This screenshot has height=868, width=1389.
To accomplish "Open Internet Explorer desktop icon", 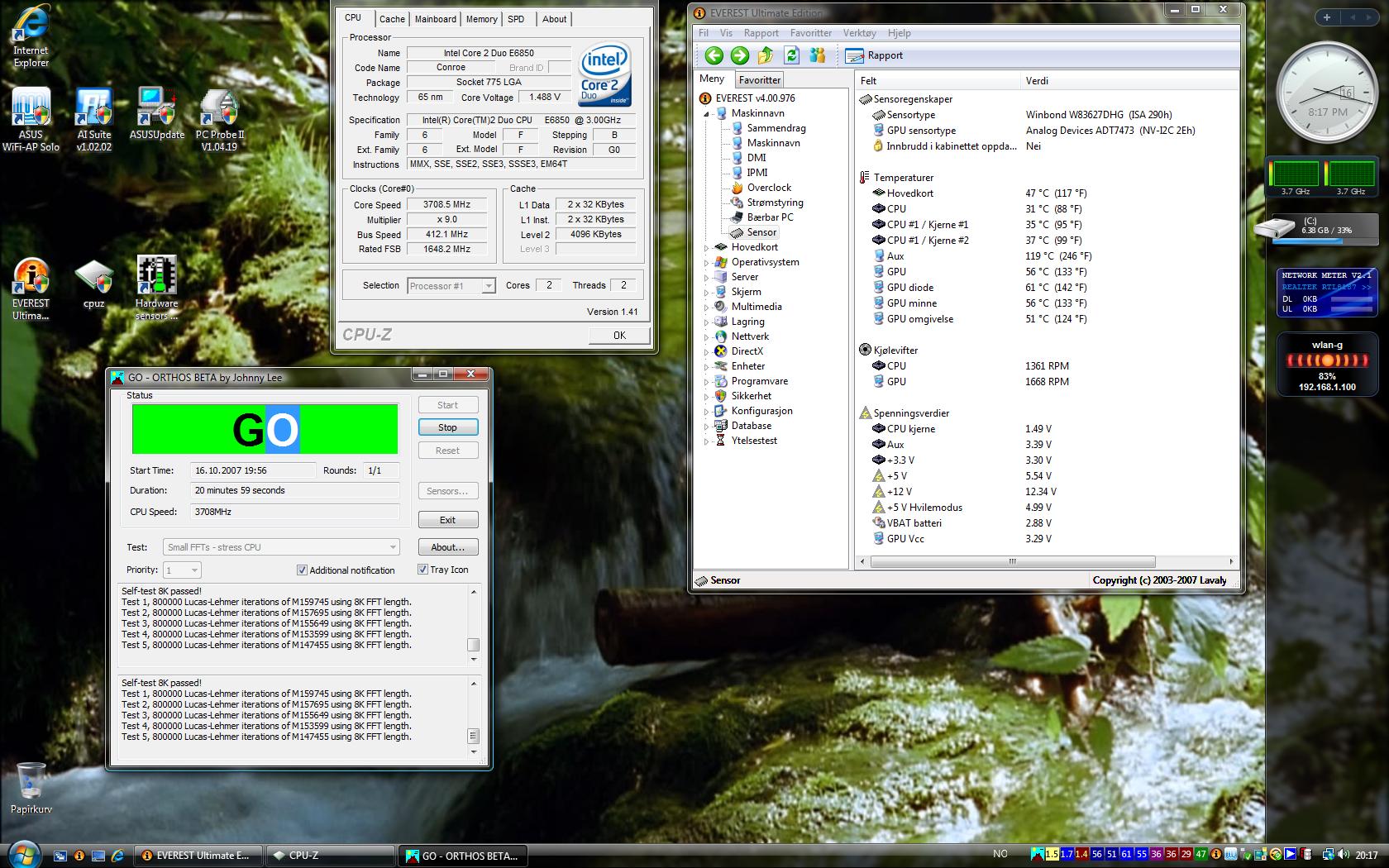I will (31, 37).
